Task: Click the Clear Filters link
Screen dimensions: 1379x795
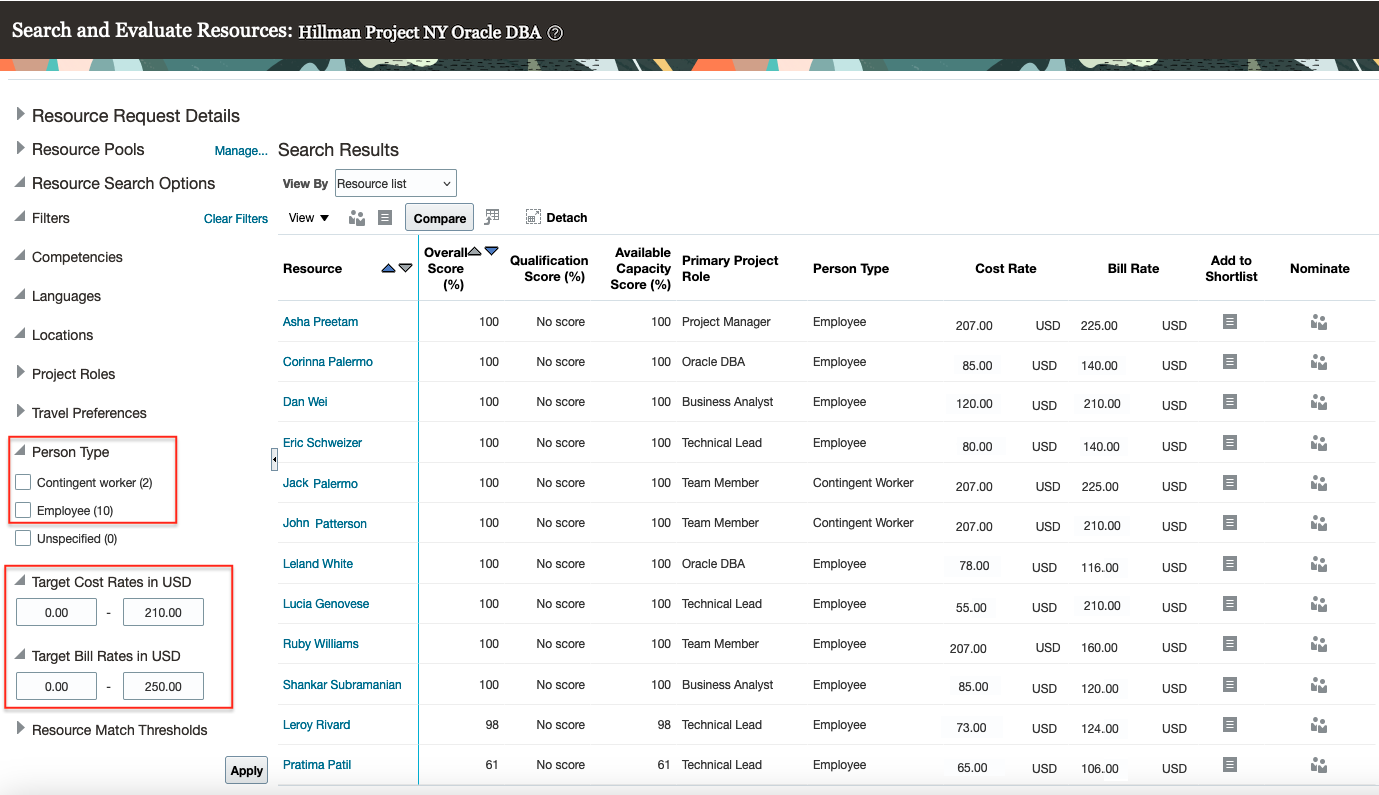Action: [236, 219]
